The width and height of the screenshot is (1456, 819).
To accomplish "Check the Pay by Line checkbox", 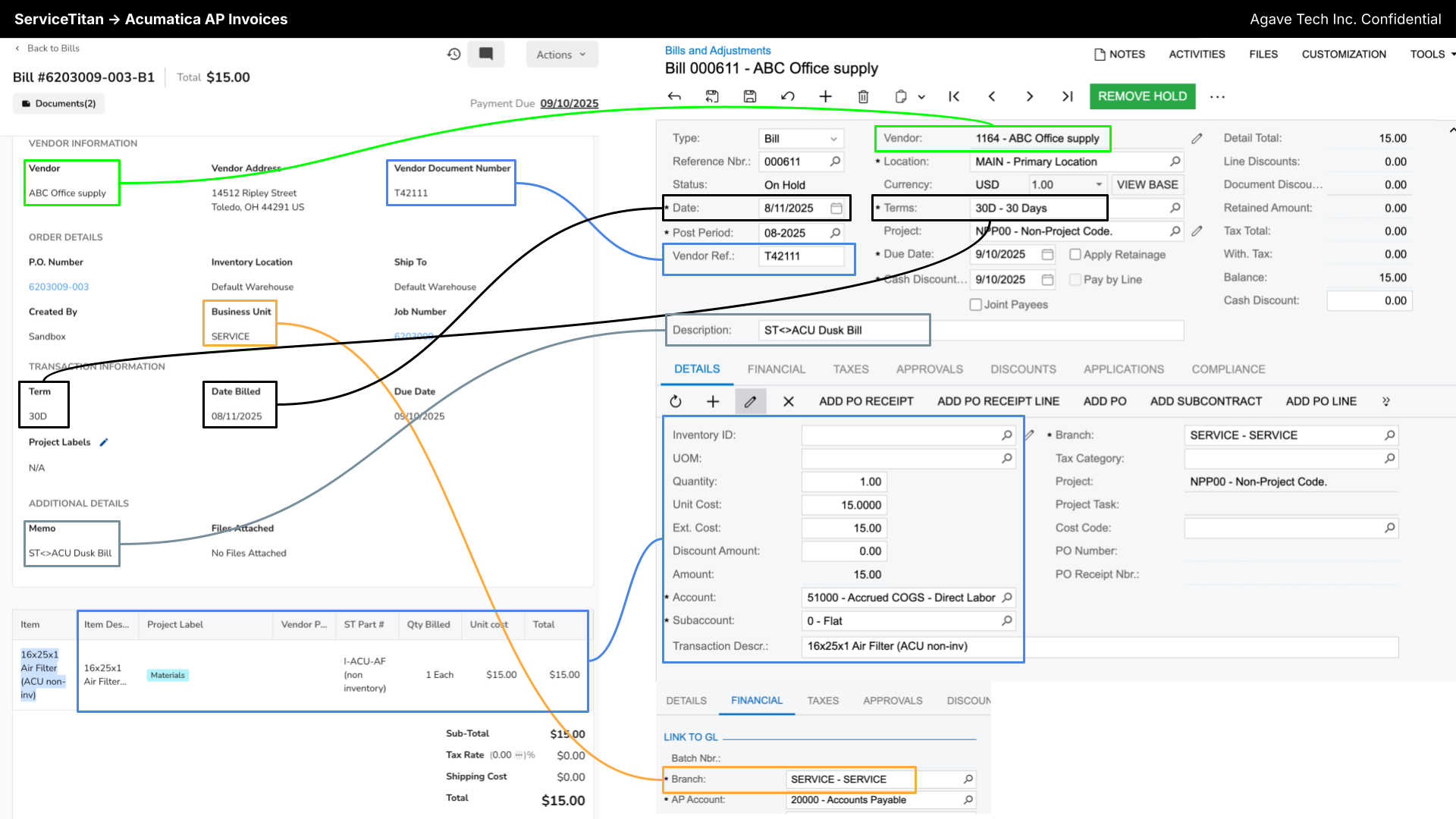I will pos(1075,280).
